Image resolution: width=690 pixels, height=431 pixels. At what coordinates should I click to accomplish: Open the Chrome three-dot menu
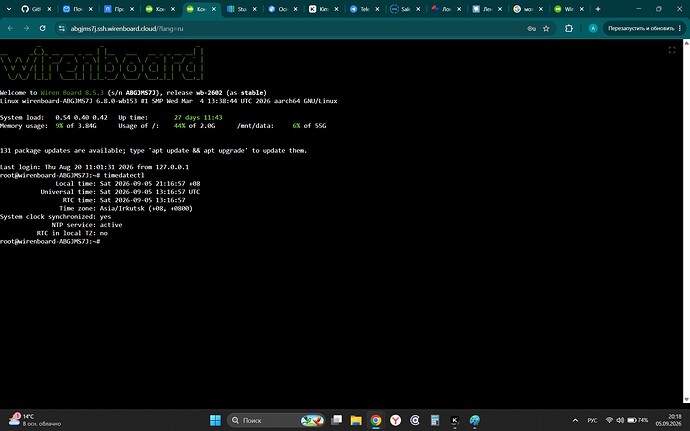click(680, 29)
